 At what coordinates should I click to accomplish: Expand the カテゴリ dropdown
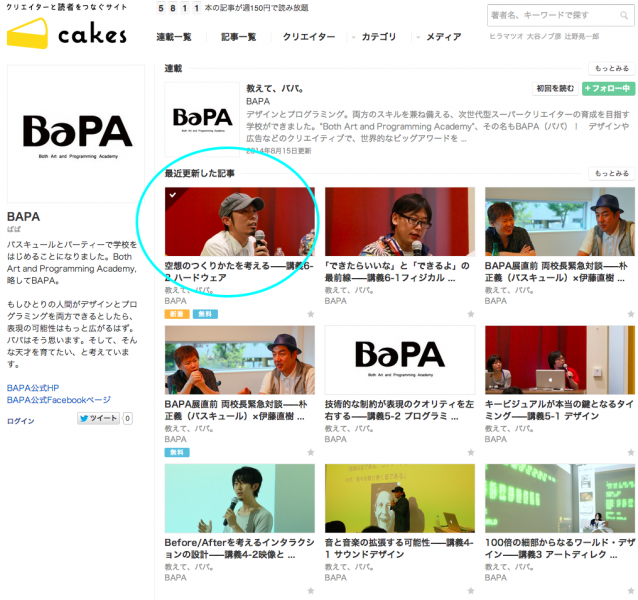(378, 37)
